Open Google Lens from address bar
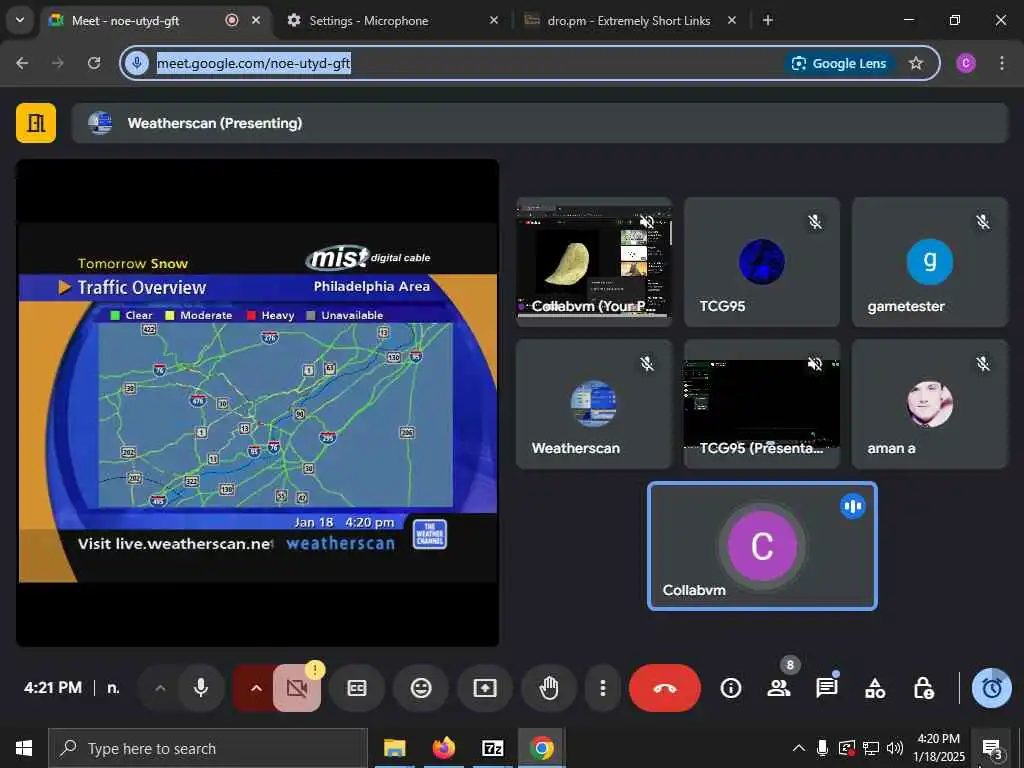Screen dimensions: 1024x768 pos(839,63)
